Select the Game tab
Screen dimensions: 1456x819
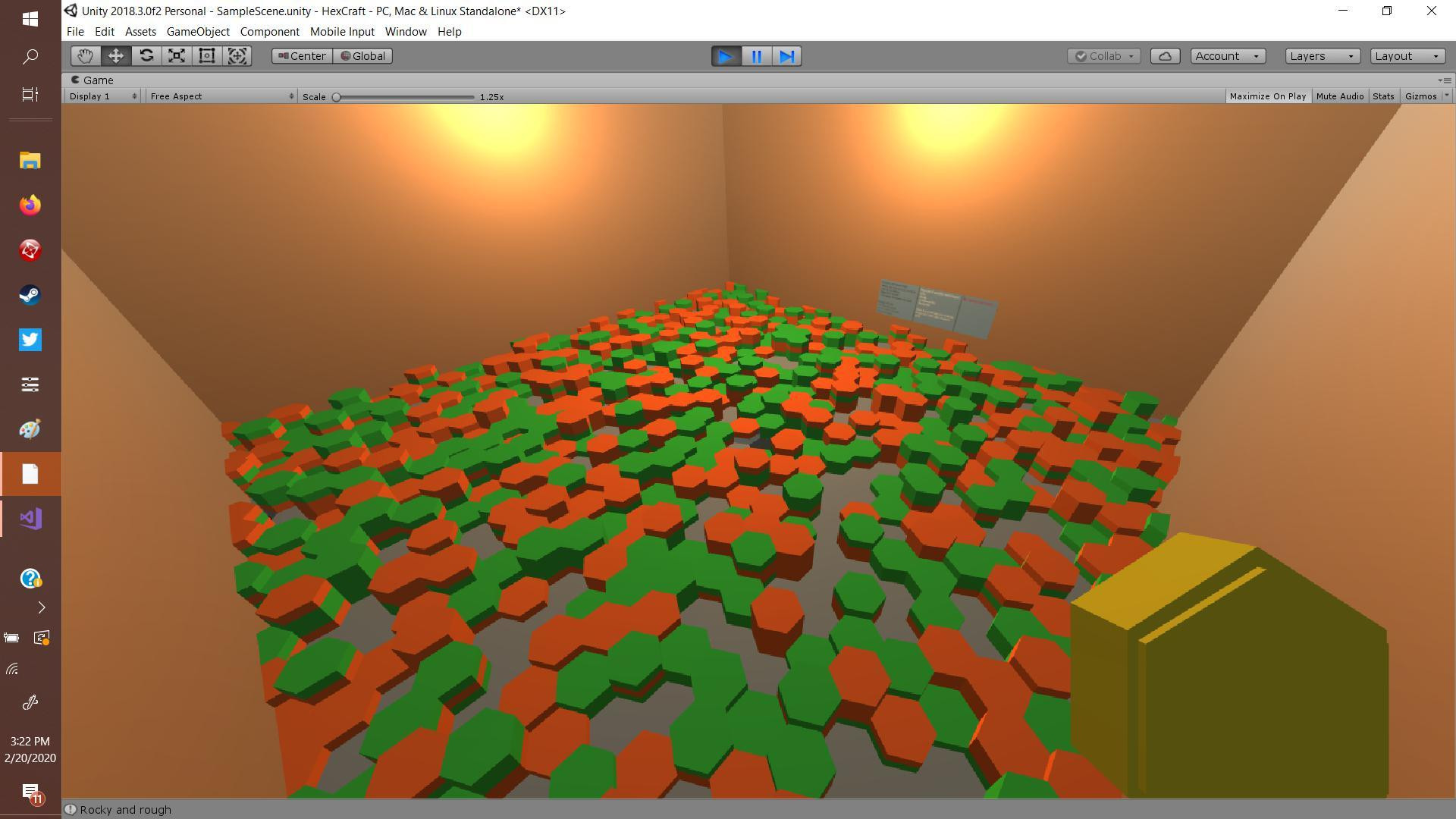(93, 80)
